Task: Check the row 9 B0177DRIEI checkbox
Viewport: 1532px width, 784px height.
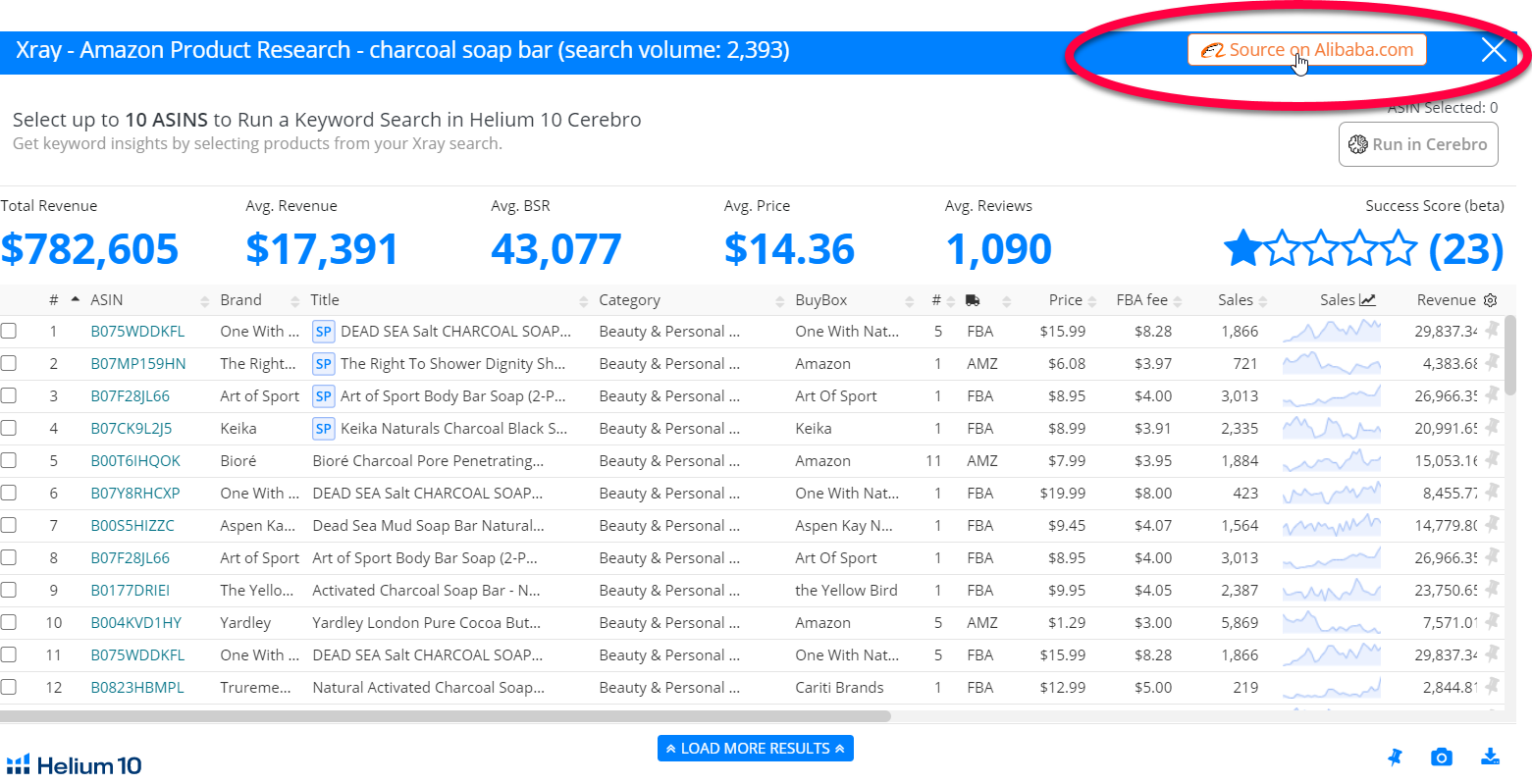Action: 9,591
